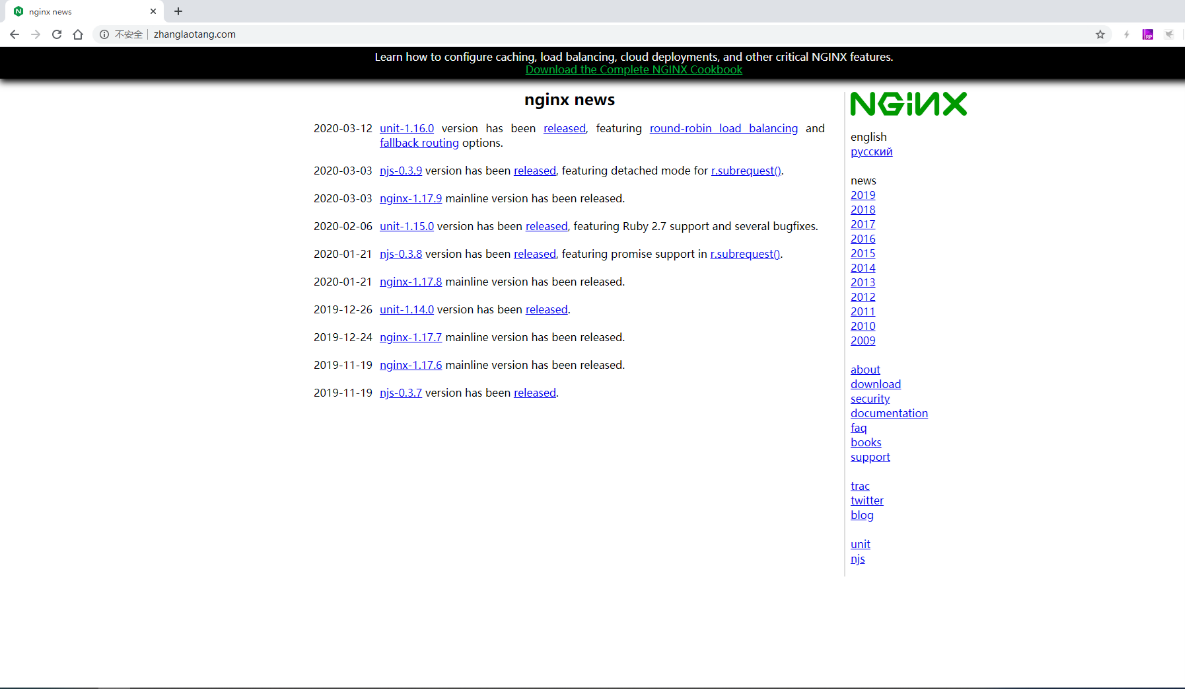Open the blog link
Screen dimensions: 1185x689
pos(862,515)
